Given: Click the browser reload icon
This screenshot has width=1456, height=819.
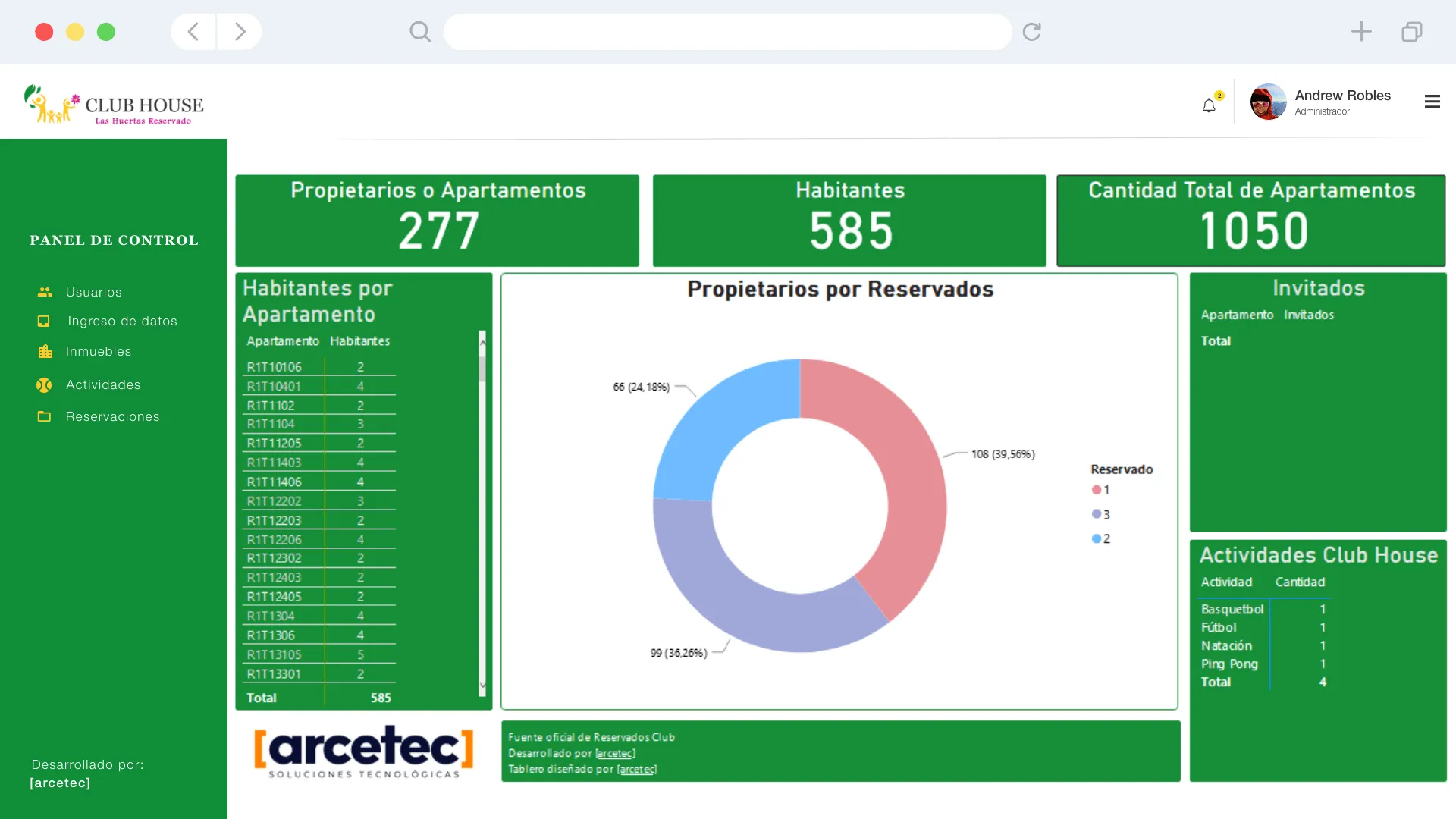Looking at the screenshot, I should click(1031, 32).
